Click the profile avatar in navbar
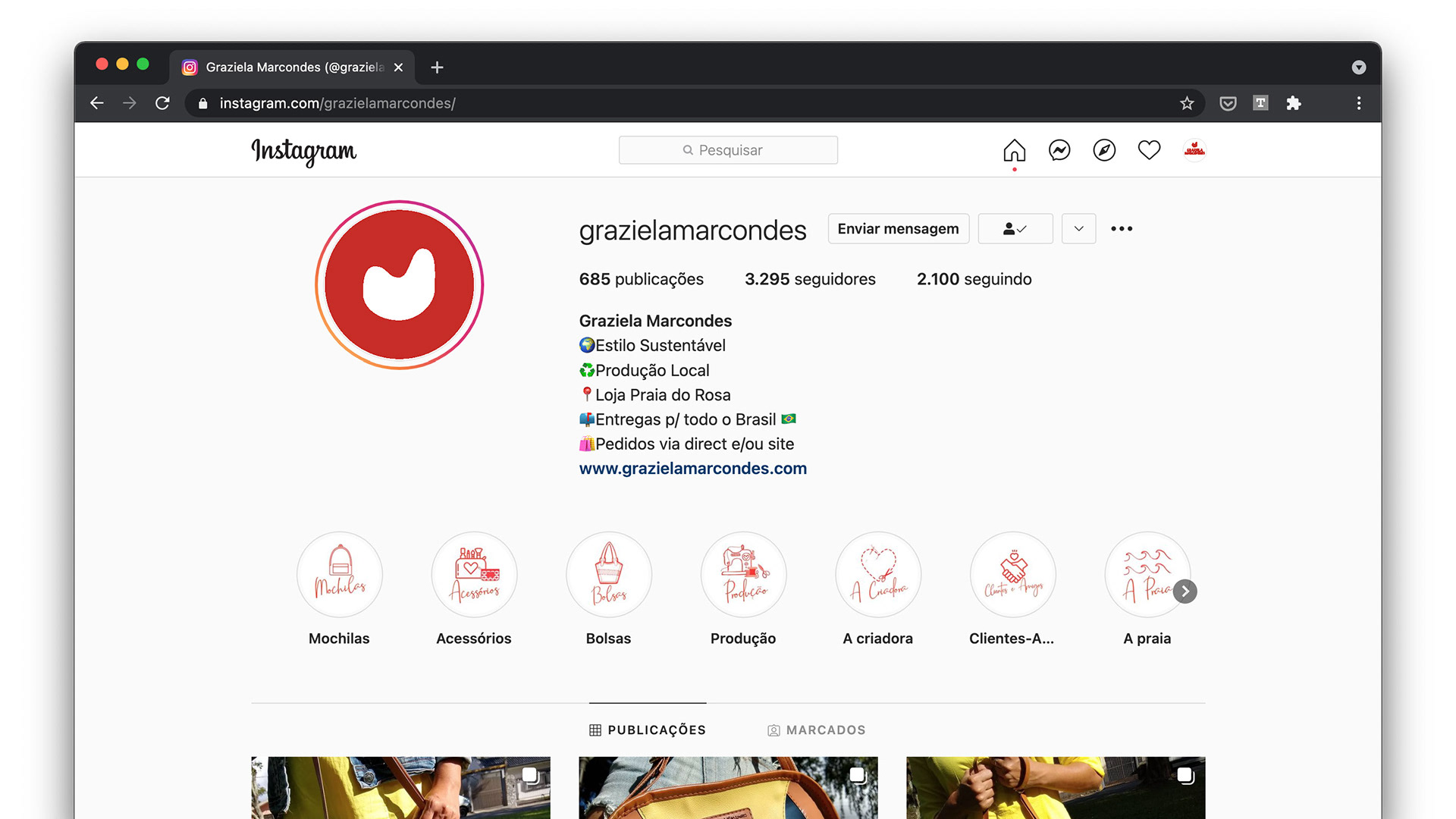The image size is (1456, 819). (1194, 150)
